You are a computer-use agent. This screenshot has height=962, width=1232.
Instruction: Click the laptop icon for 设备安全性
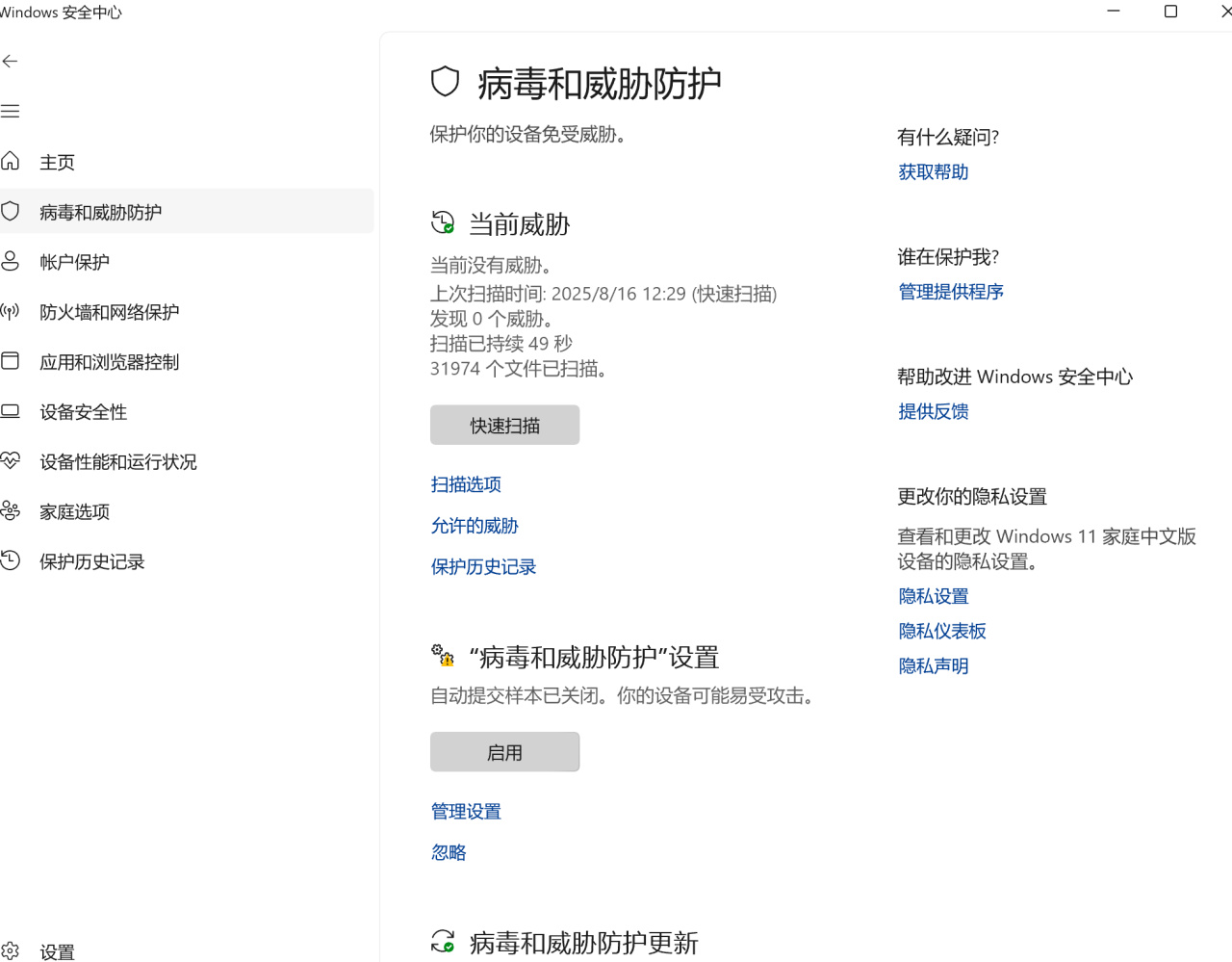coord(11,411)
